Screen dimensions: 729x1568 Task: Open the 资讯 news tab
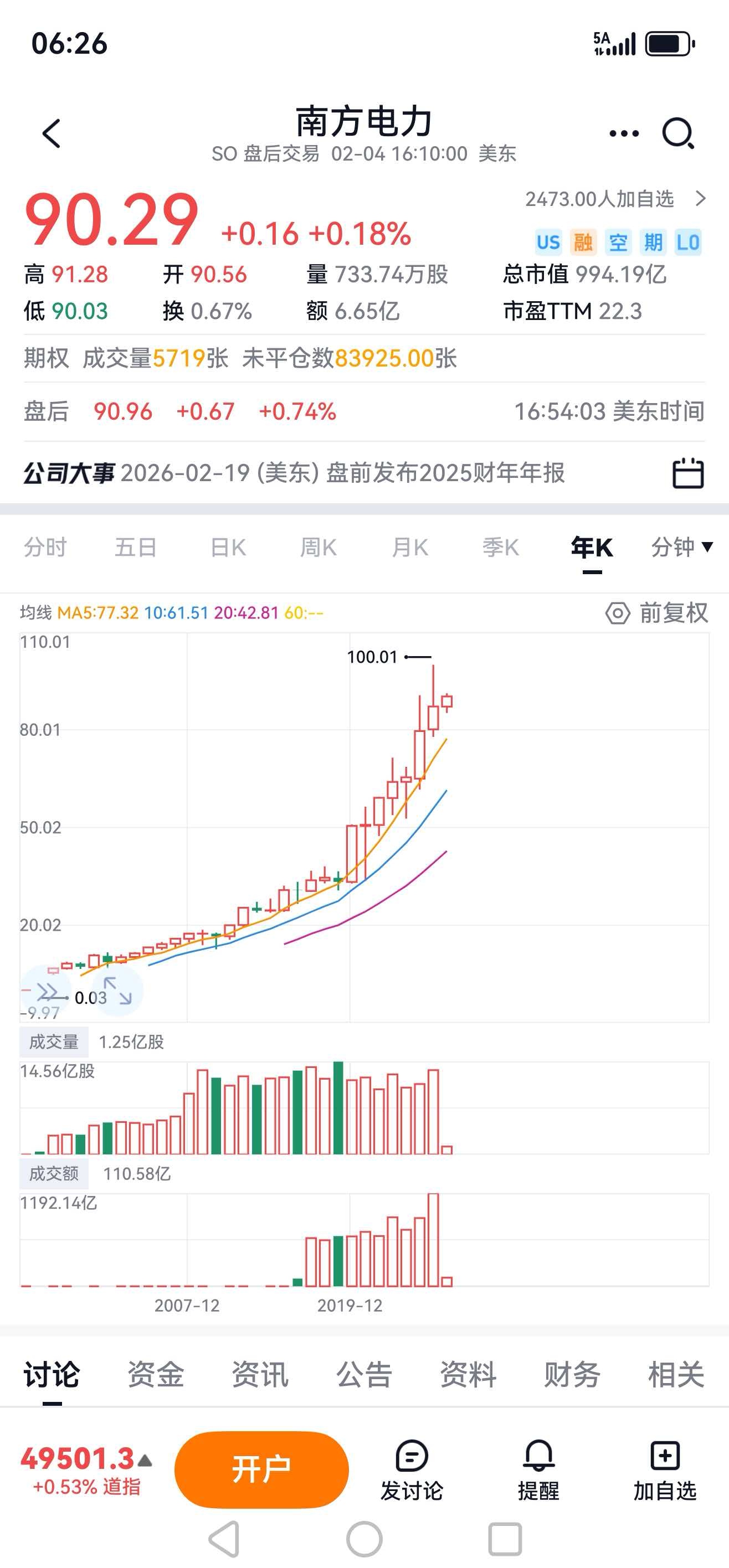(x=260, y=1374)
